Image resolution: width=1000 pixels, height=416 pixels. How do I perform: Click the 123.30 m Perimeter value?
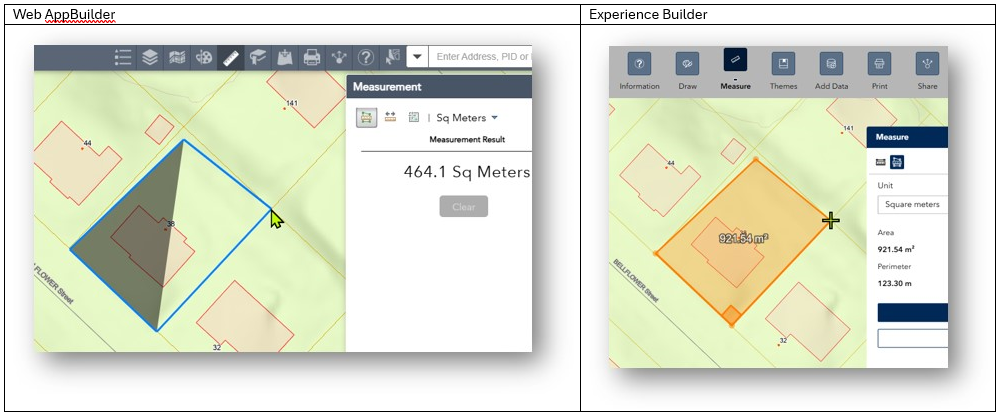(x=894, y=282)
